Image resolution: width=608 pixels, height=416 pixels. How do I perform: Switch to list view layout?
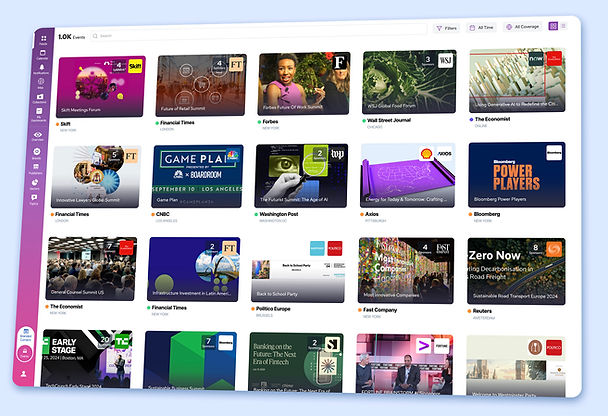pos(563,26)
